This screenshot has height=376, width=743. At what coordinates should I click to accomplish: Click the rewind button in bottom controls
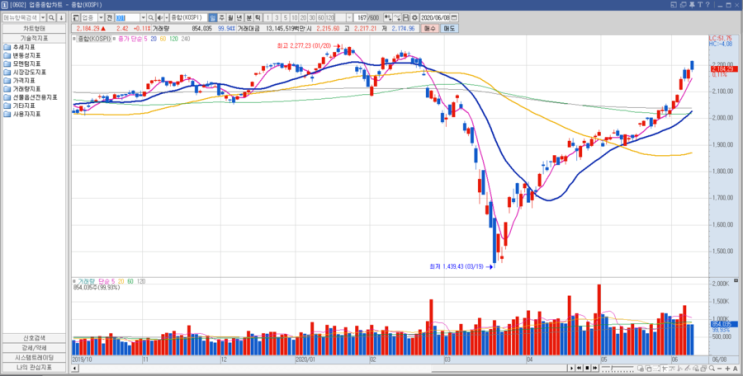coord(579,368)
